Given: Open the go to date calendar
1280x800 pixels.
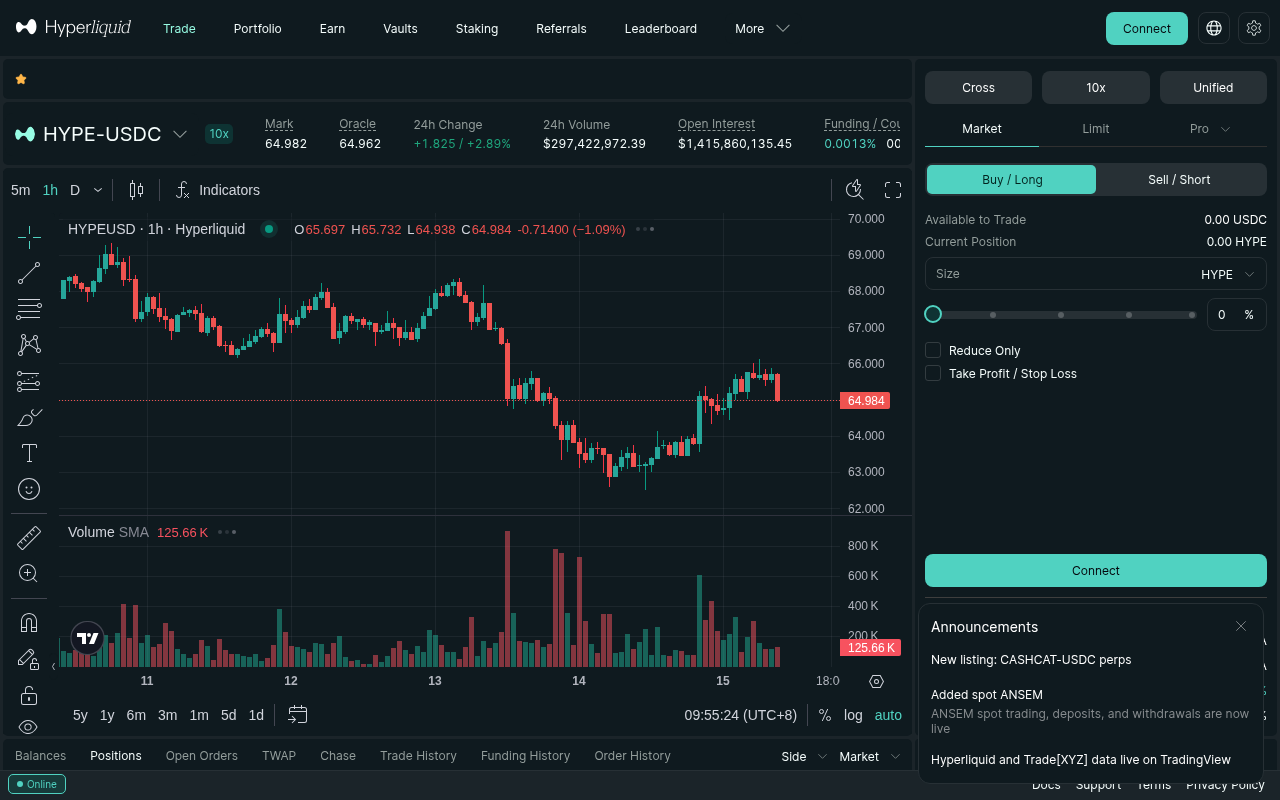Looking at the screenshot, I should (x=297, y=715).
